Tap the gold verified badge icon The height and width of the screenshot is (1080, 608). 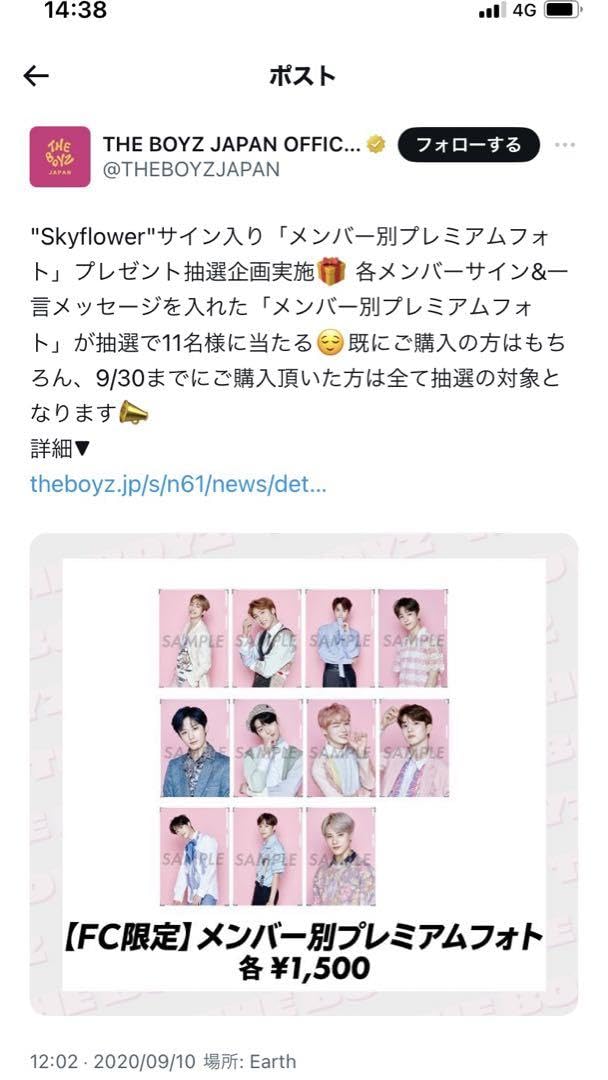[376, 145]
